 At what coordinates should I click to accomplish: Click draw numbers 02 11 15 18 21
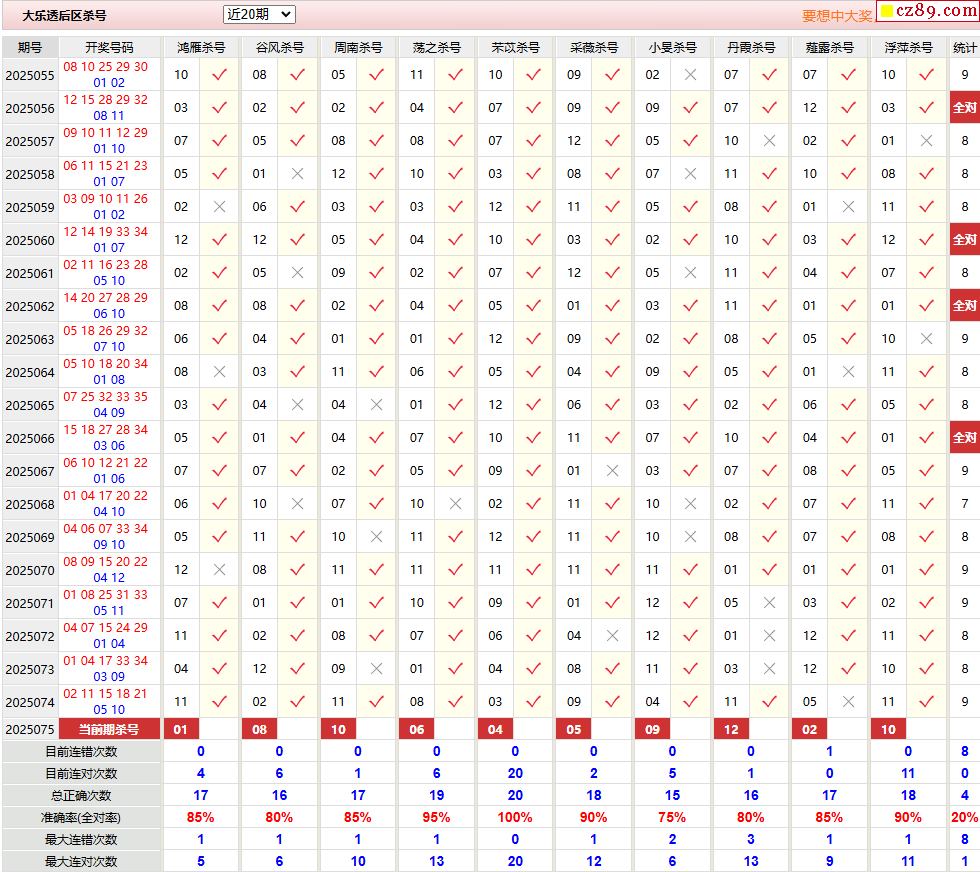click(x=106, y=694)
